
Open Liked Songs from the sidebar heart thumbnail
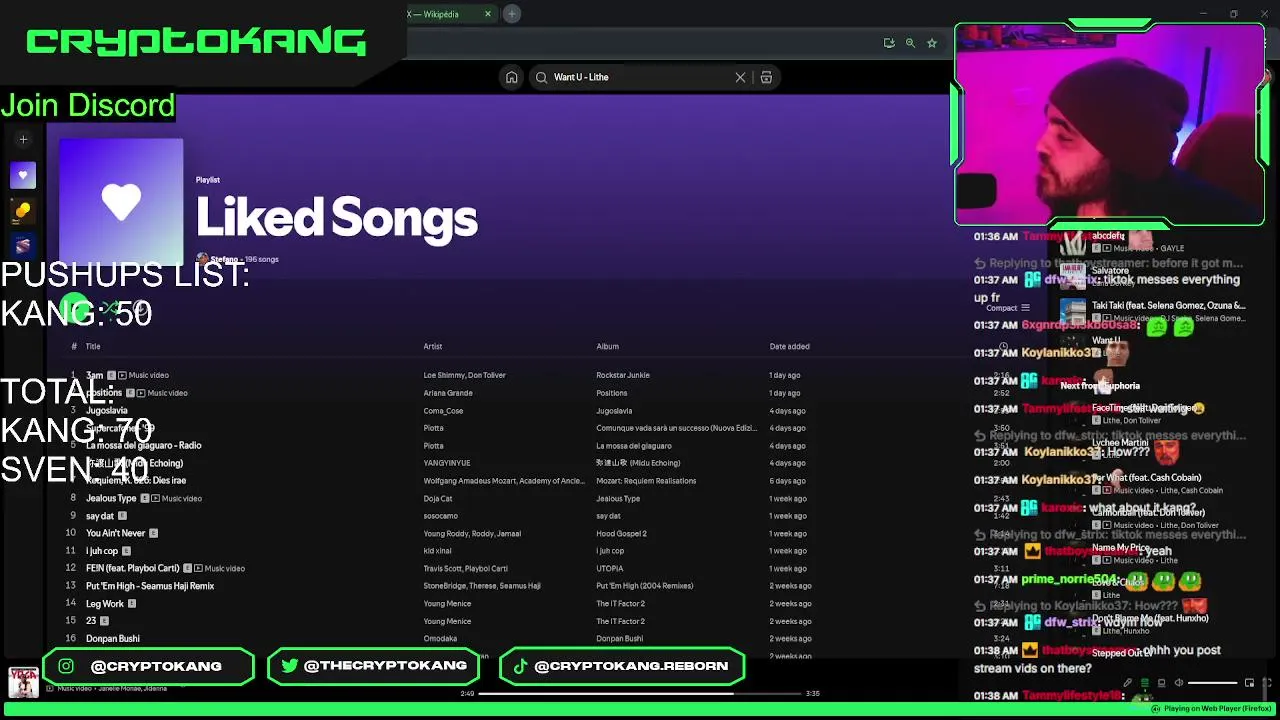pyautogui.click(x=23, y=175)
